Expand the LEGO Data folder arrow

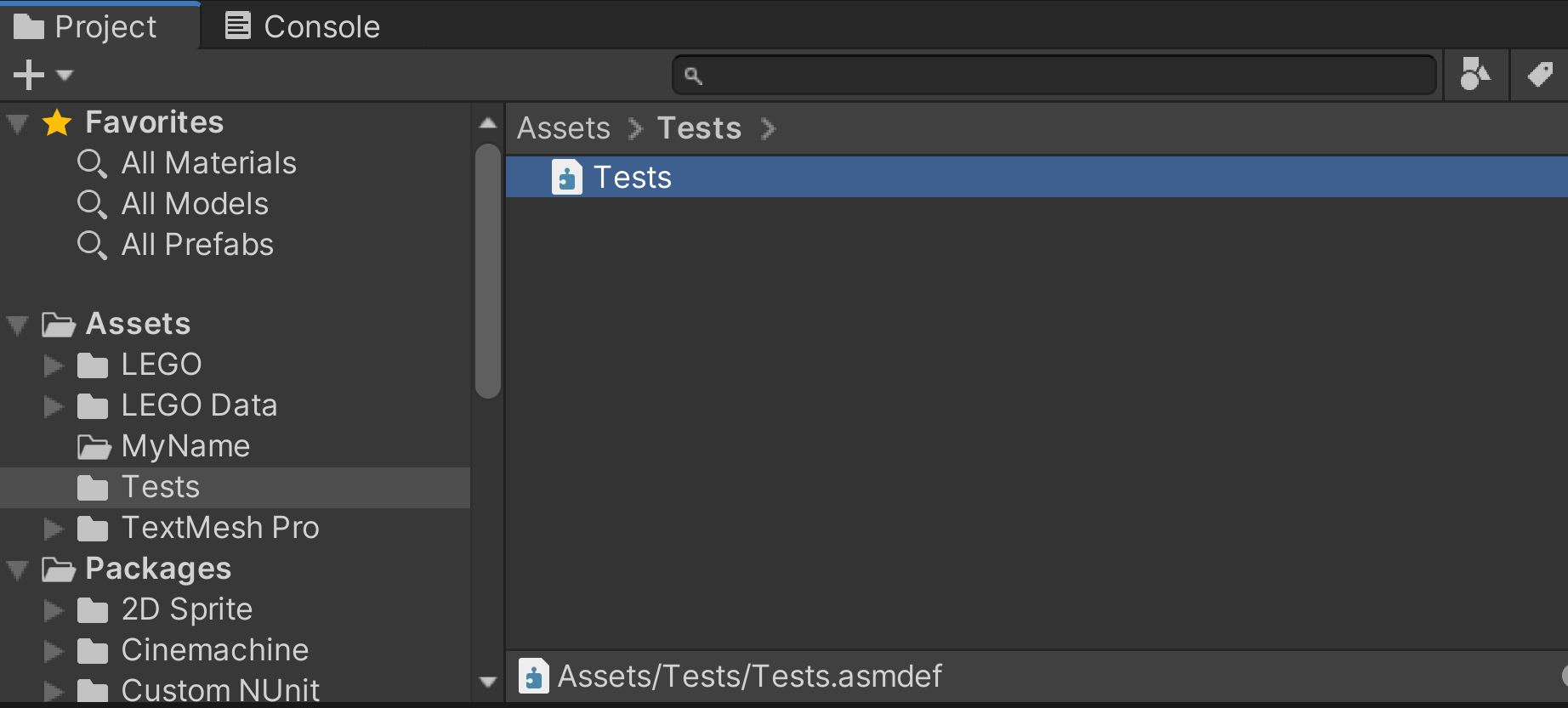(x=54, y=406)
